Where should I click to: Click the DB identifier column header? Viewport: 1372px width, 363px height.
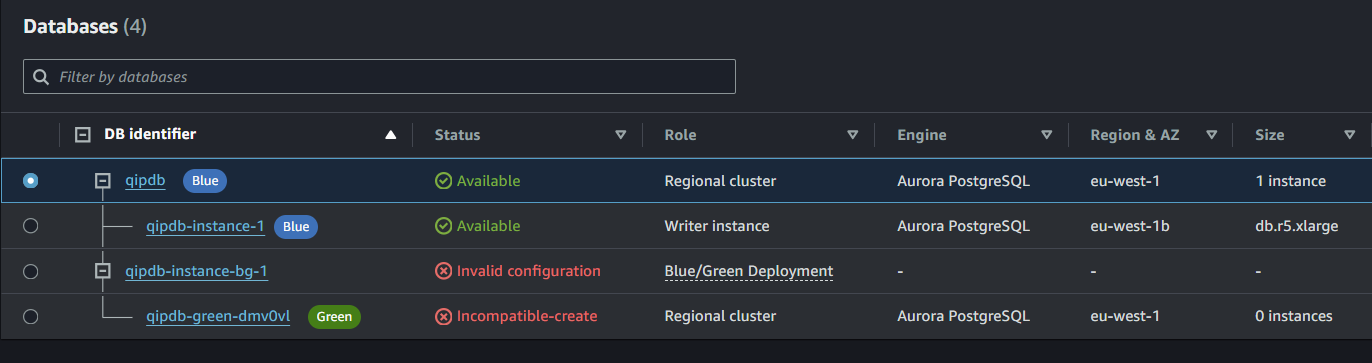[x=150, y=134]
